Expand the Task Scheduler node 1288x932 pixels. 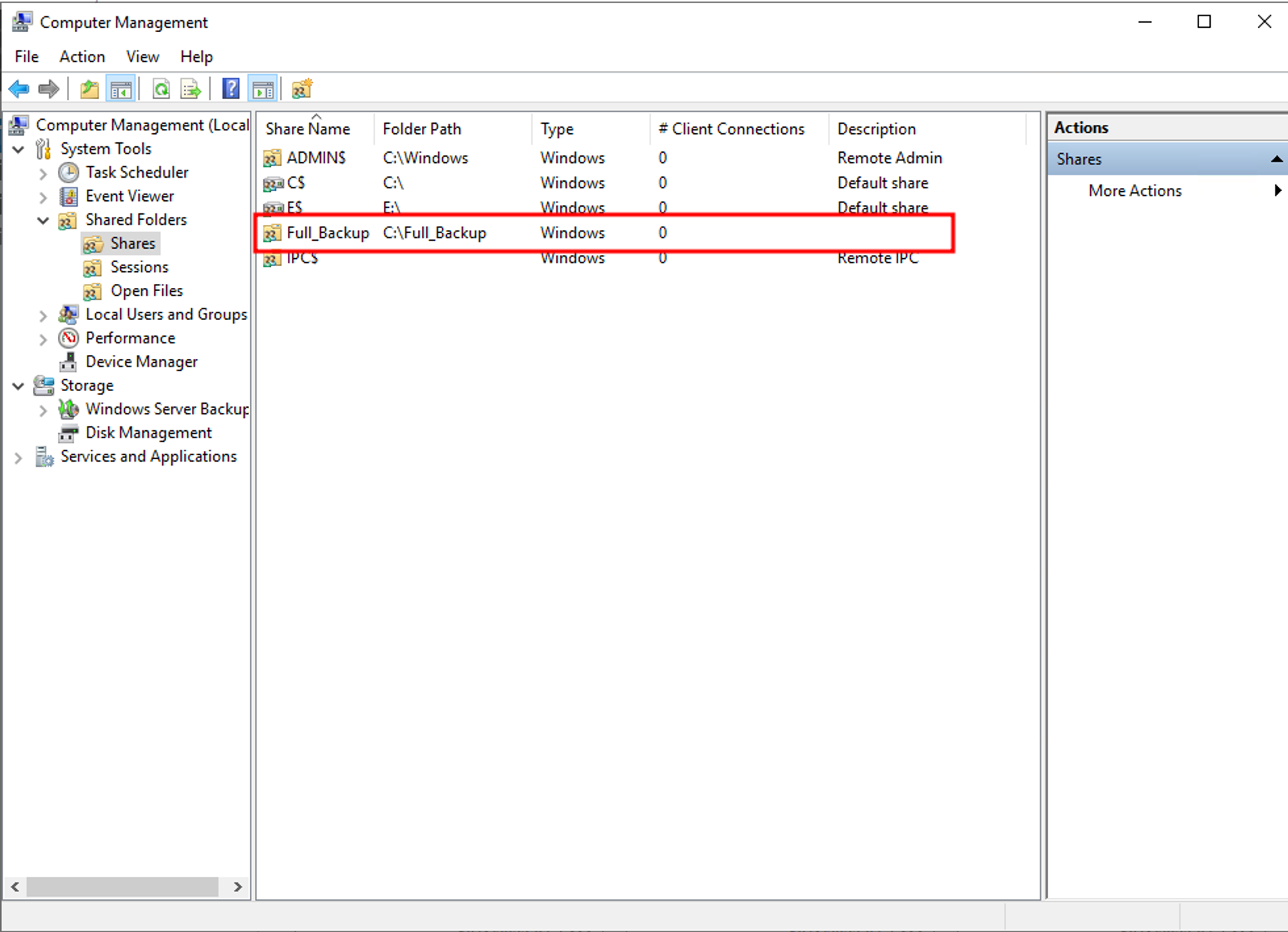[x=43, y=173]
